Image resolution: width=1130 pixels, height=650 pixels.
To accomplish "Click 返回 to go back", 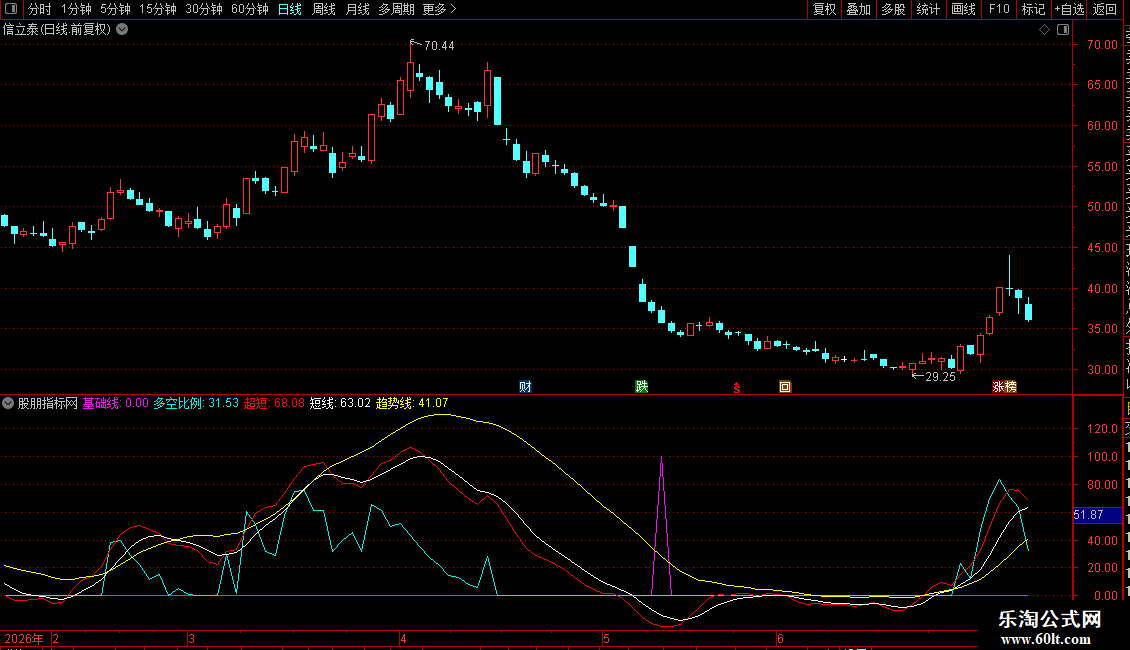I will pyautogui.click(x=1105, y=9).
